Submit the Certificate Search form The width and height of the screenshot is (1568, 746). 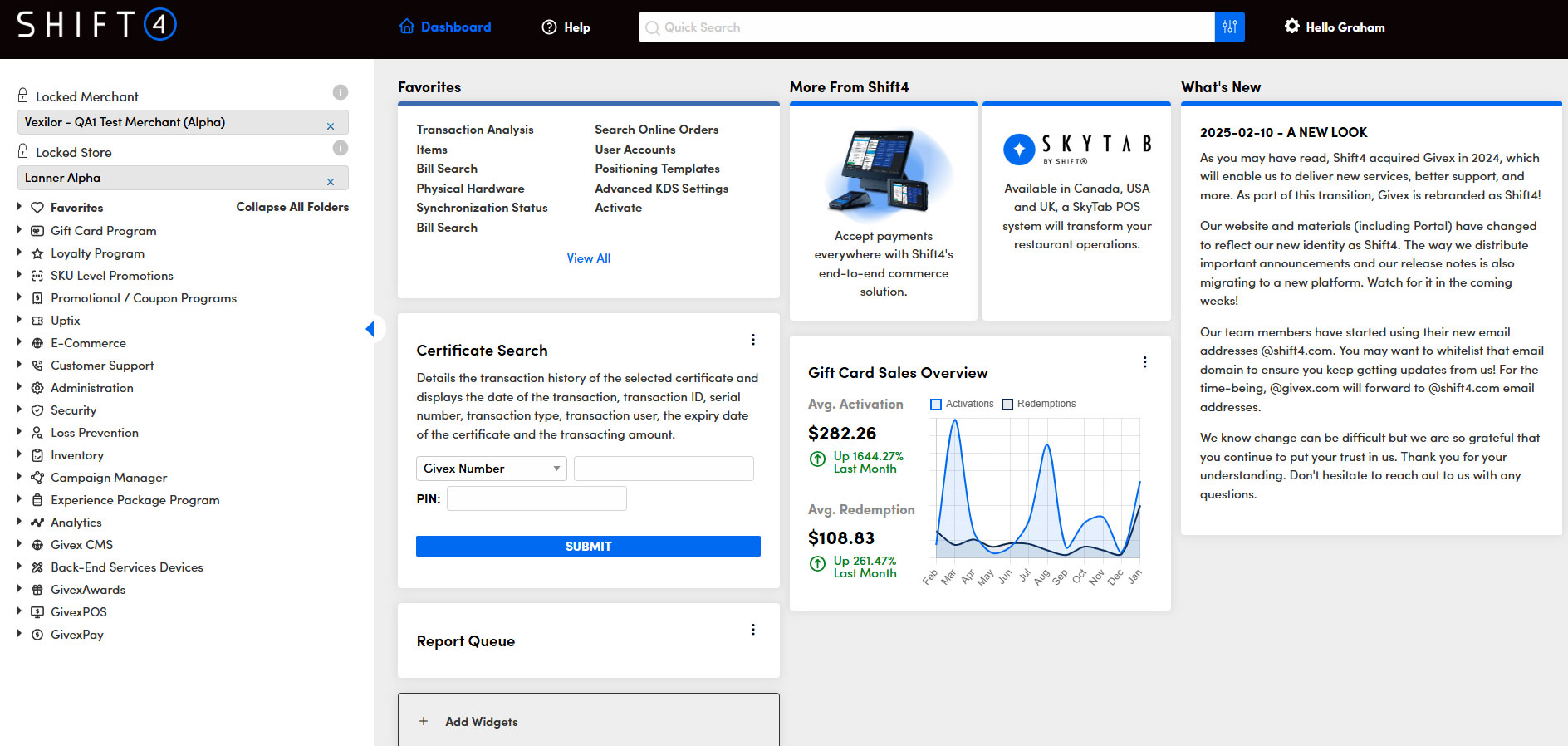(x=588, y=546)
